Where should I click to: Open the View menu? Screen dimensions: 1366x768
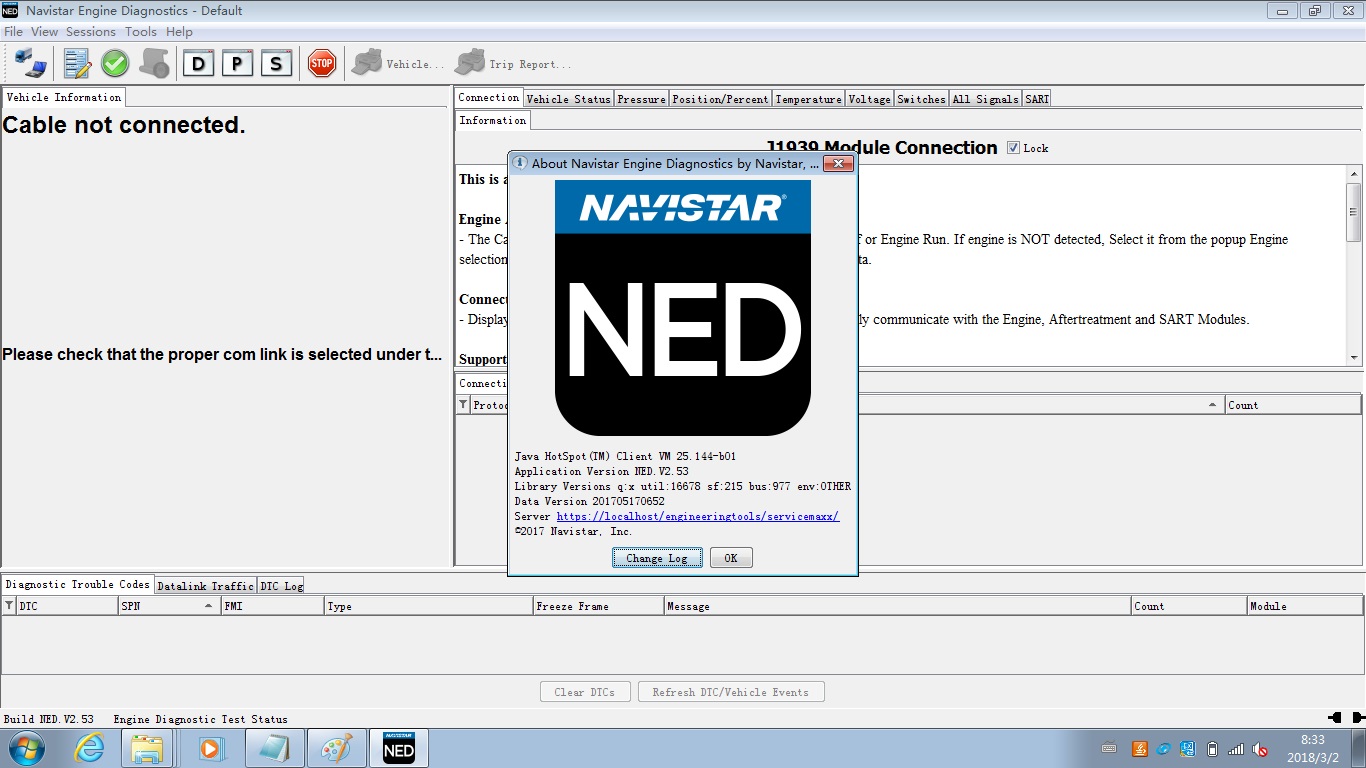(x=44, y=32)
